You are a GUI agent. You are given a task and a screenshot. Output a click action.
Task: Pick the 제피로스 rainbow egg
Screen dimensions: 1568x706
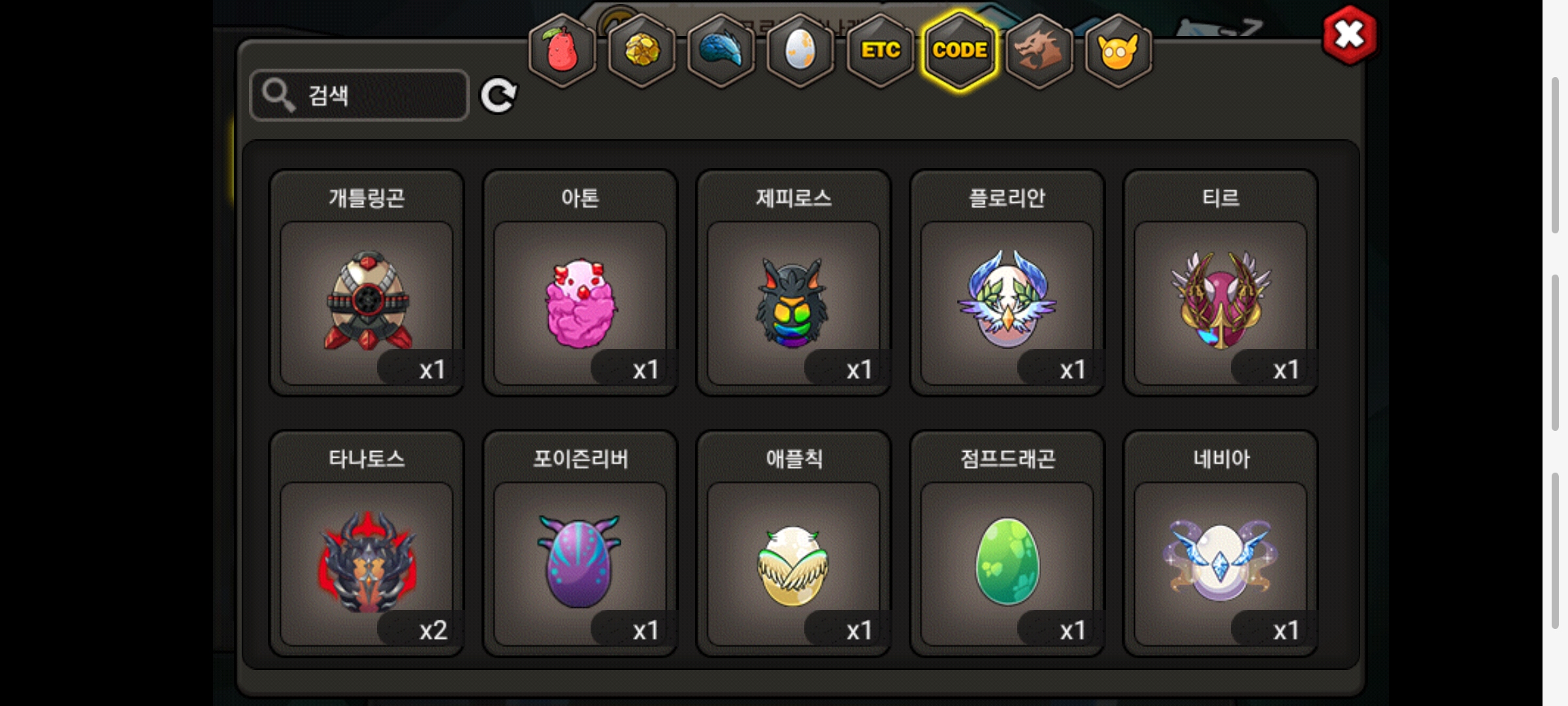point(794,282)
